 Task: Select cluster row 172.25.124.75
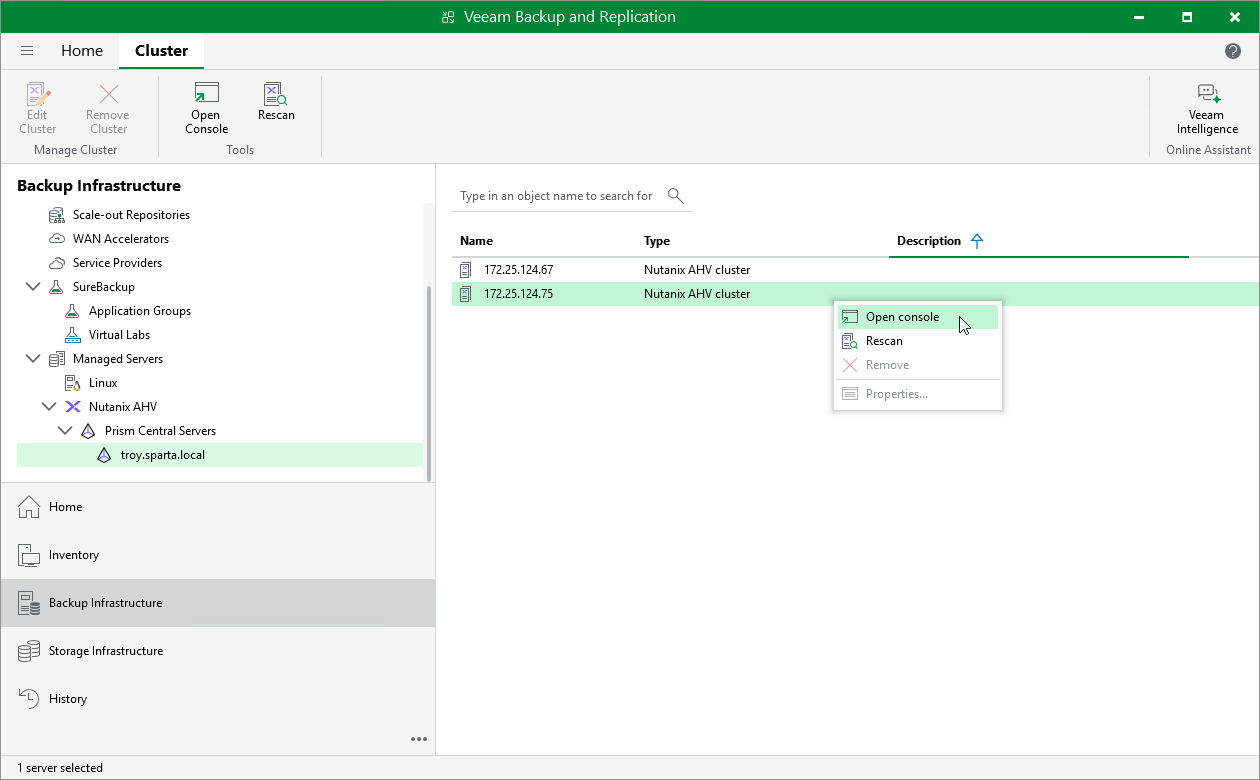(855, 294)
